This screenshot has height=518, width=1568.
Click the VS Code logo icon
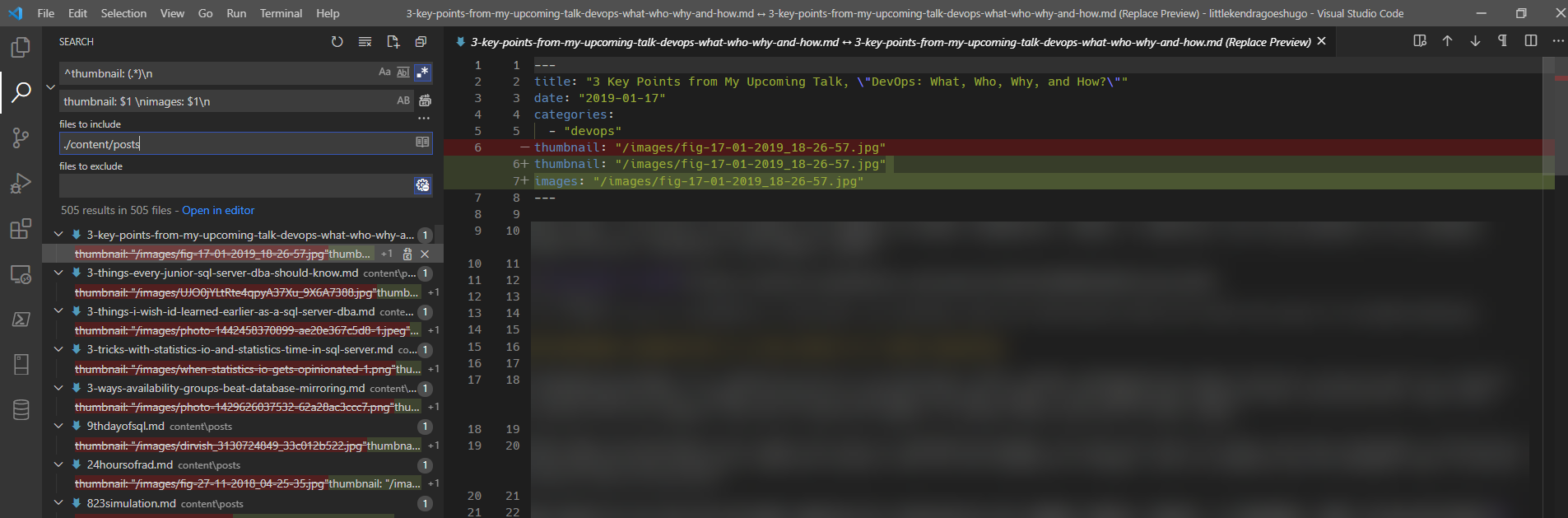pos(16,13)
